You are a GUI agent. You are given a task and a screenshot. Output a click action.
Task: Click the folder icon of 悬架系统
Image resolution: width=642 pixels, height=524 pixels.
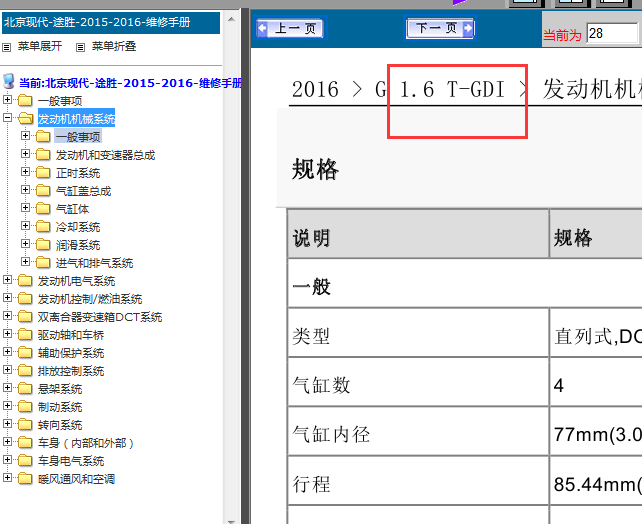pyautogui.click(x=25, y=388)
